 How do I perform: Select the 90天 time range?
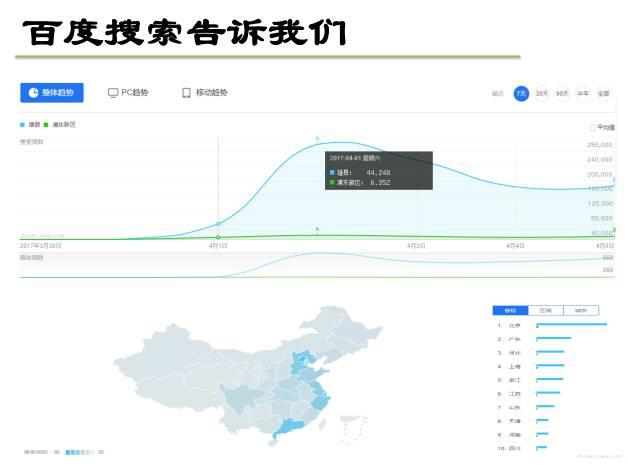[562, 93]
